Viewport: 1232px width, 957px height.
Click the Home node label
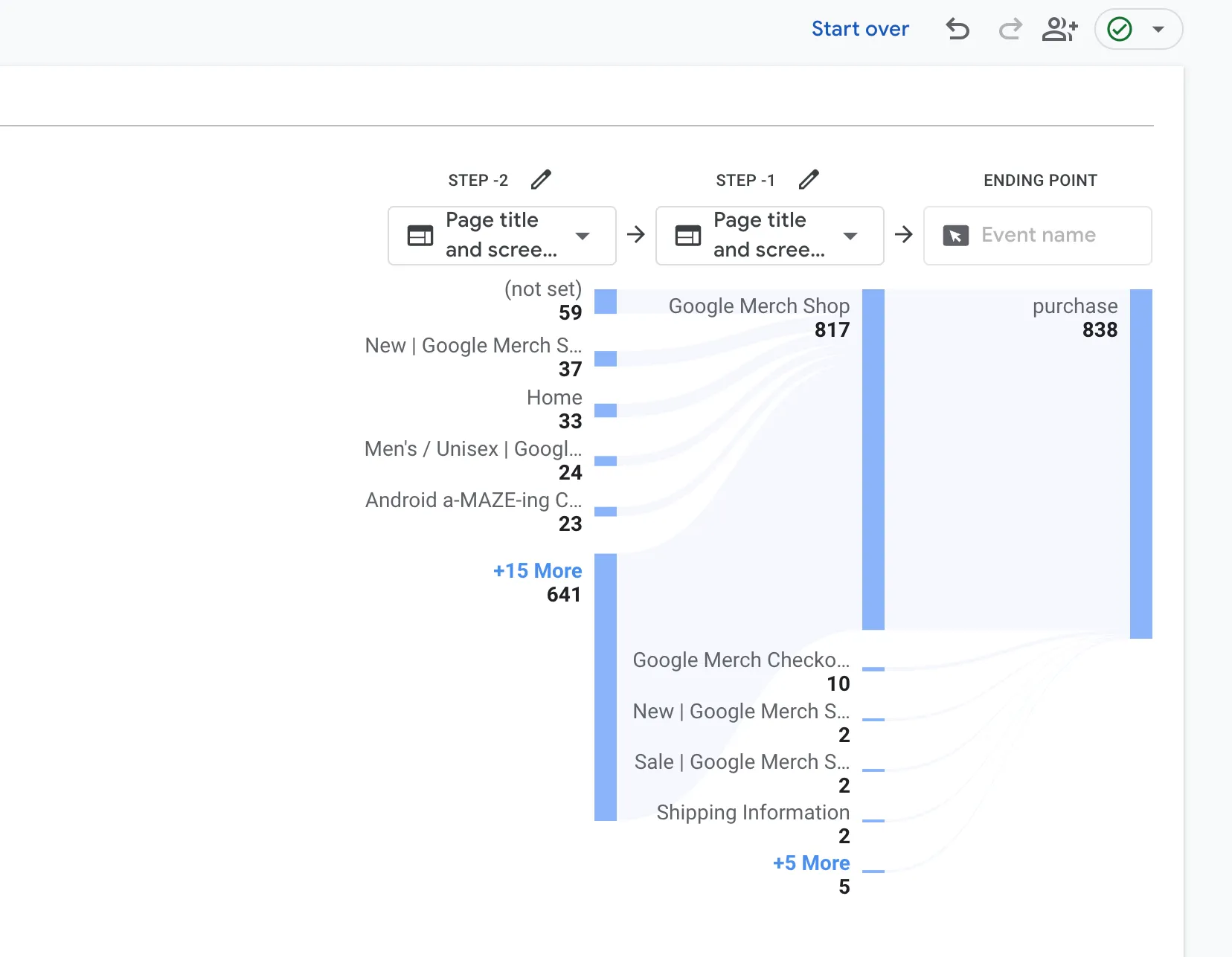554,398
